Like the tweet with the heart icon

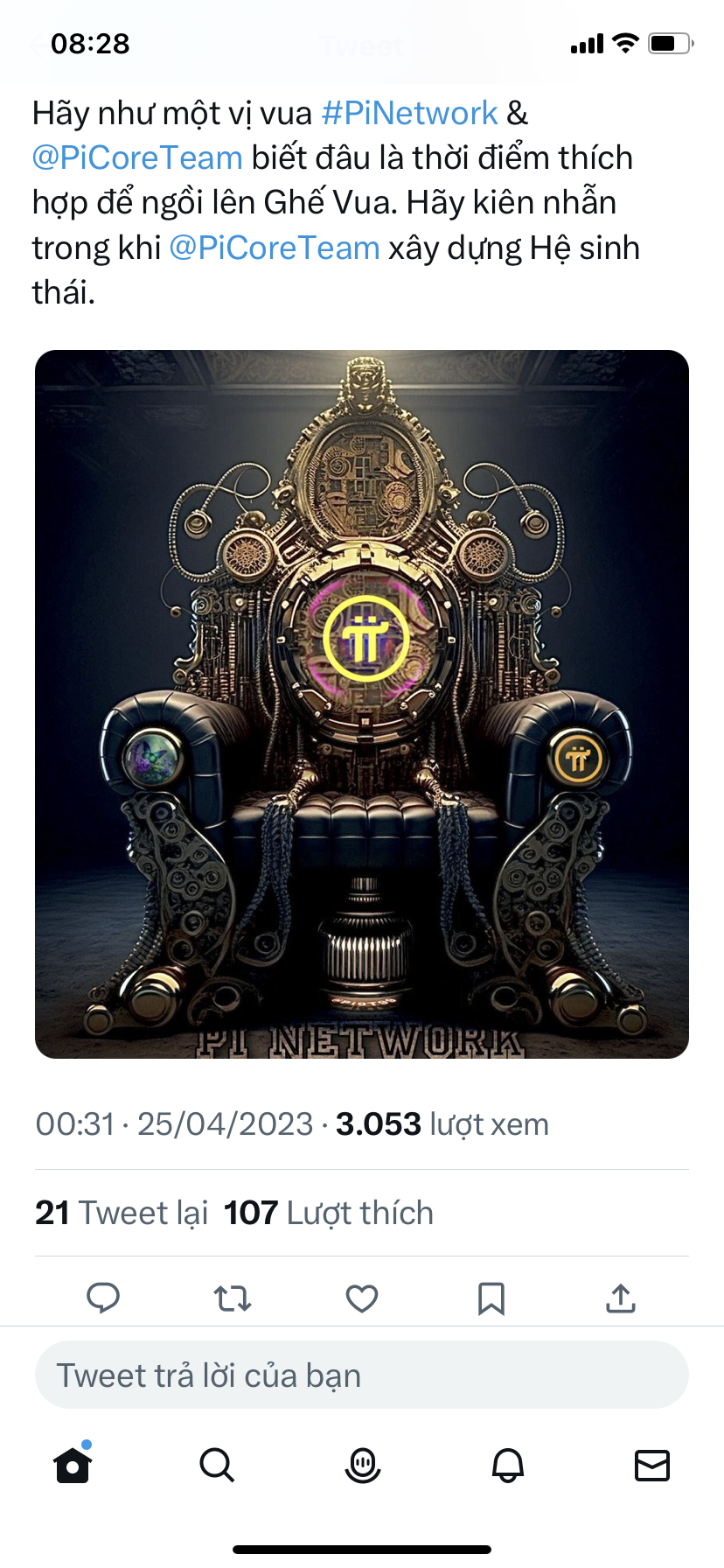click(x=362, y=1298)
